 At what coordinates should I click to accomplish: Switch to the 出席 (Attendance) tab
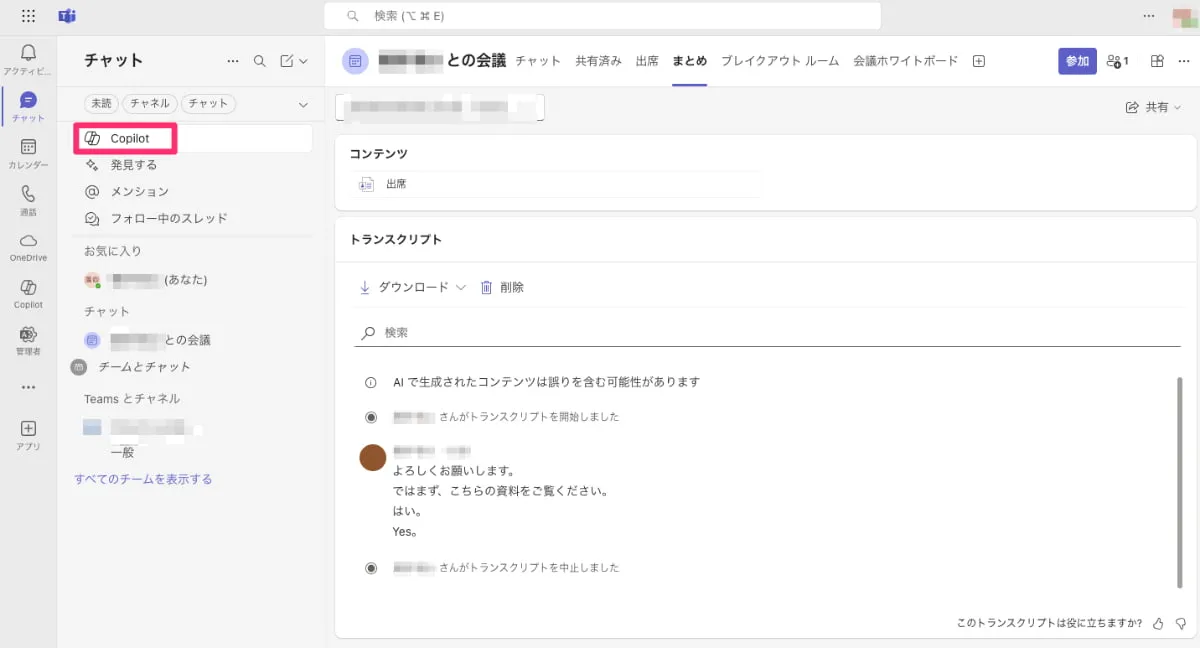[647, 61]
